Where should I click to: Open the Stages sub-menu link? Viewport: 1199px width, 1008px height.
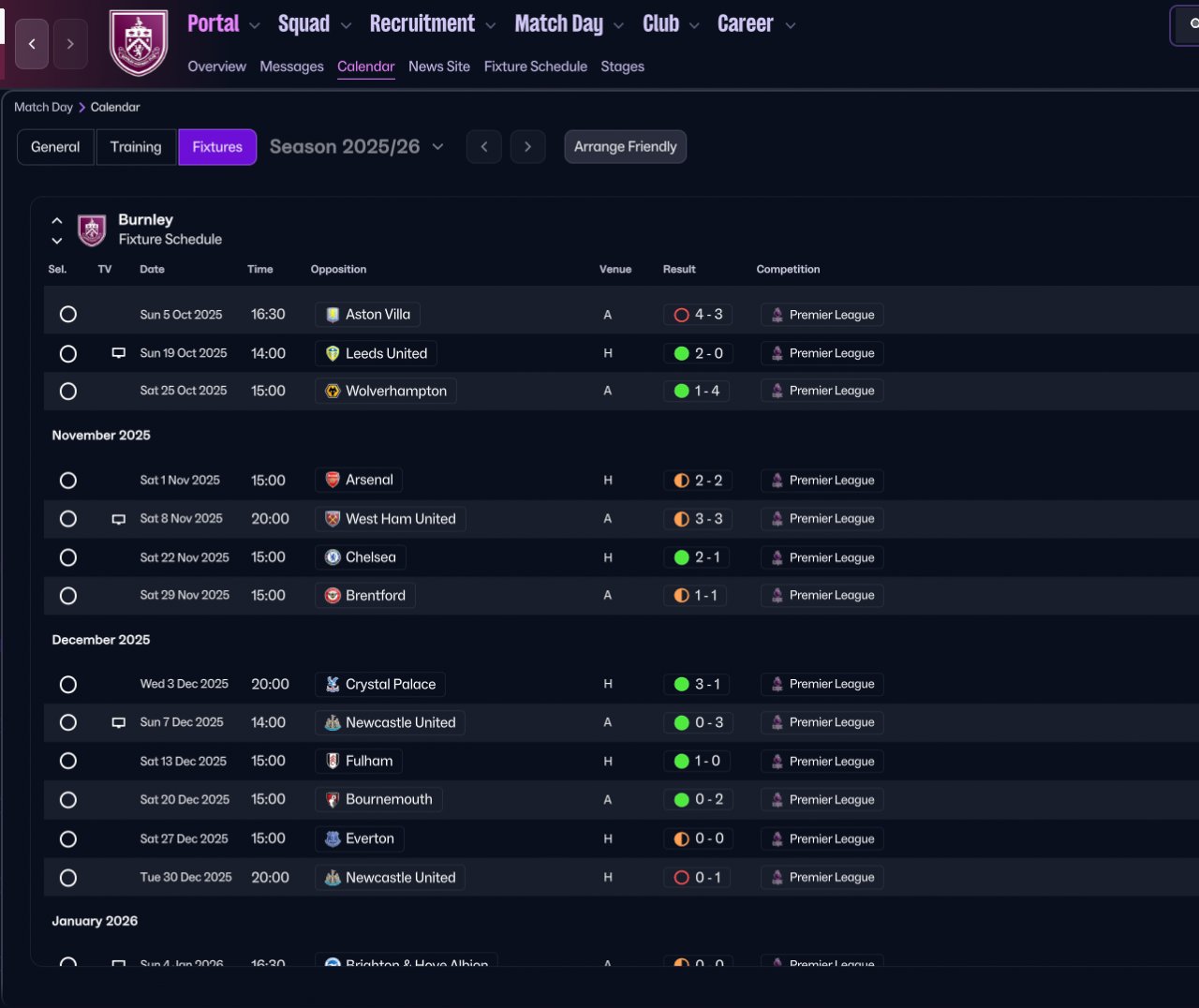623,67
